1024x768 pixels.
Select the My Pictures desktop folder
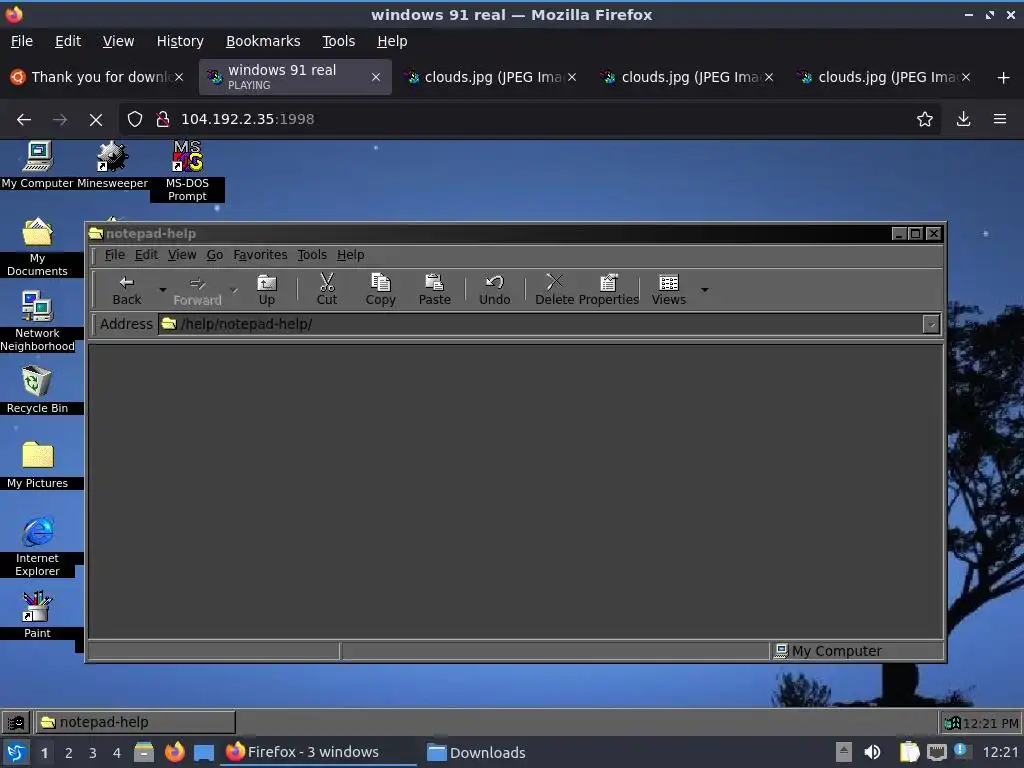[x=37, y=465]
